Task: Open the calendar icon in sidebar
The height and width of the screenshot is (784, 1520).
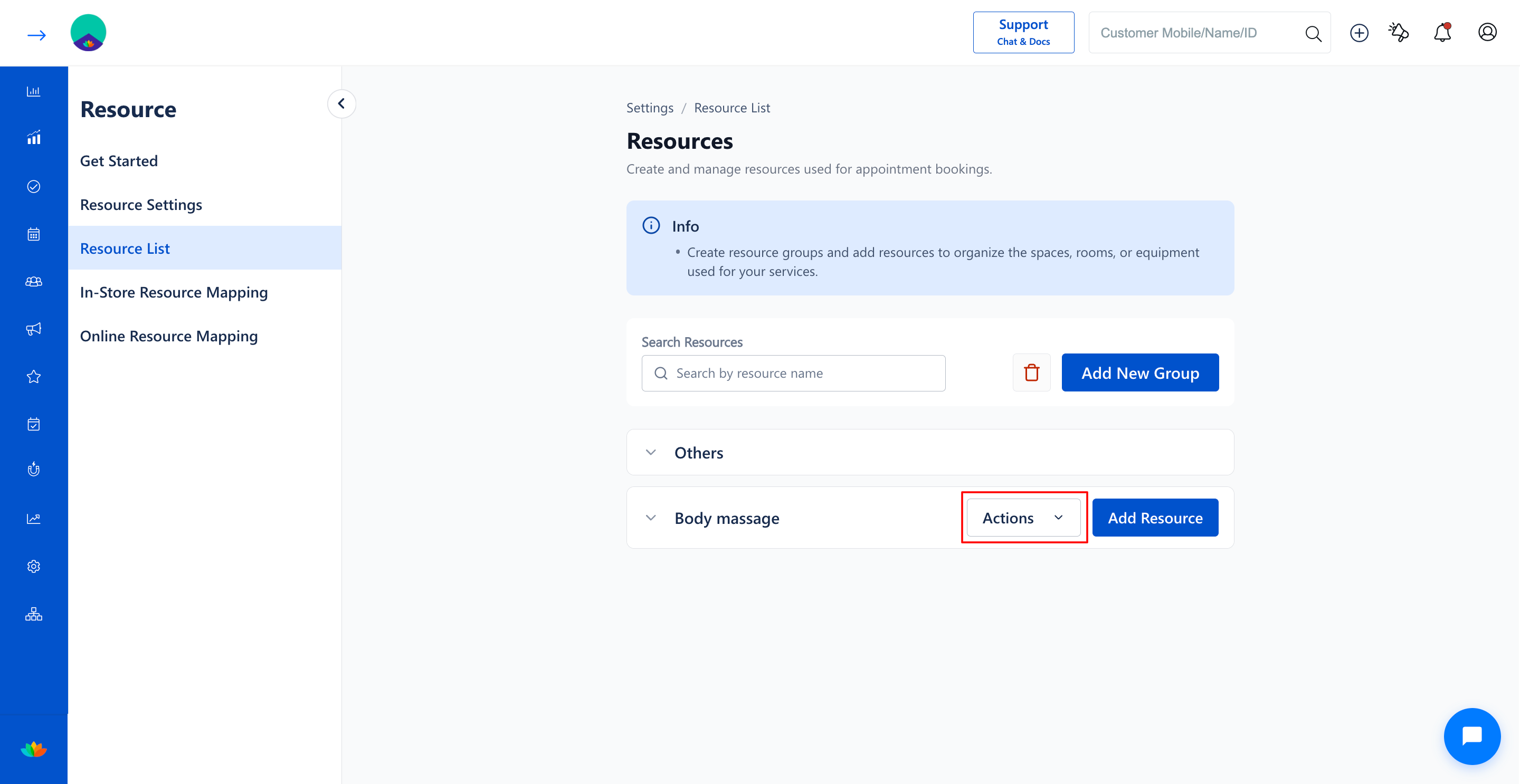Action: click(34, 234)
